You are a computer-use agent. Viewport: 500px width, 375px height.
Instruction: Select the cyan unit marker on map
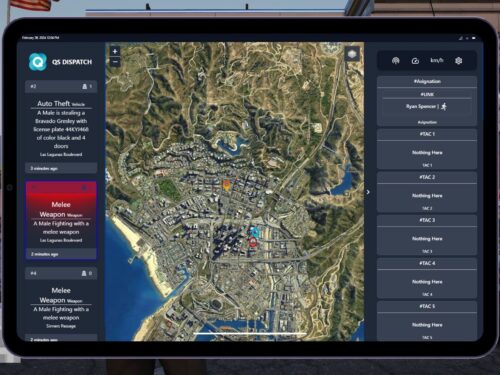click(254, 232)
